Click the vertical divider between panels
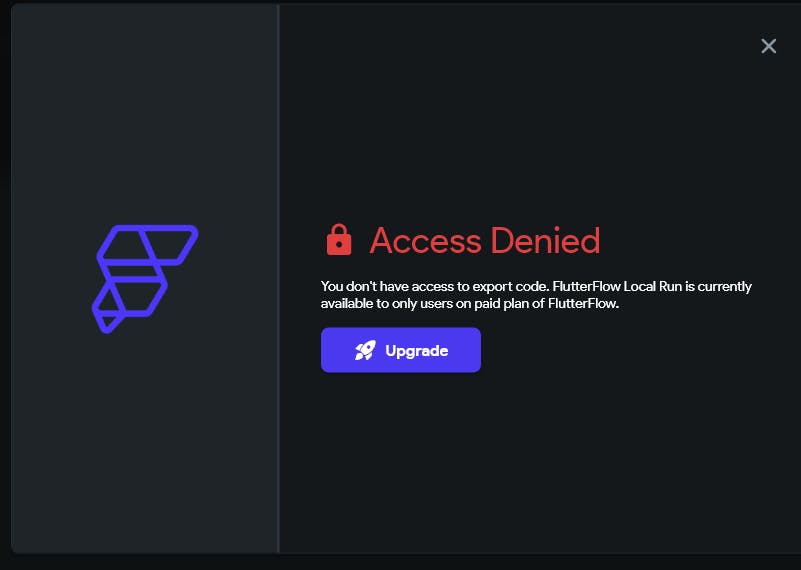 [x=278, y=278]
